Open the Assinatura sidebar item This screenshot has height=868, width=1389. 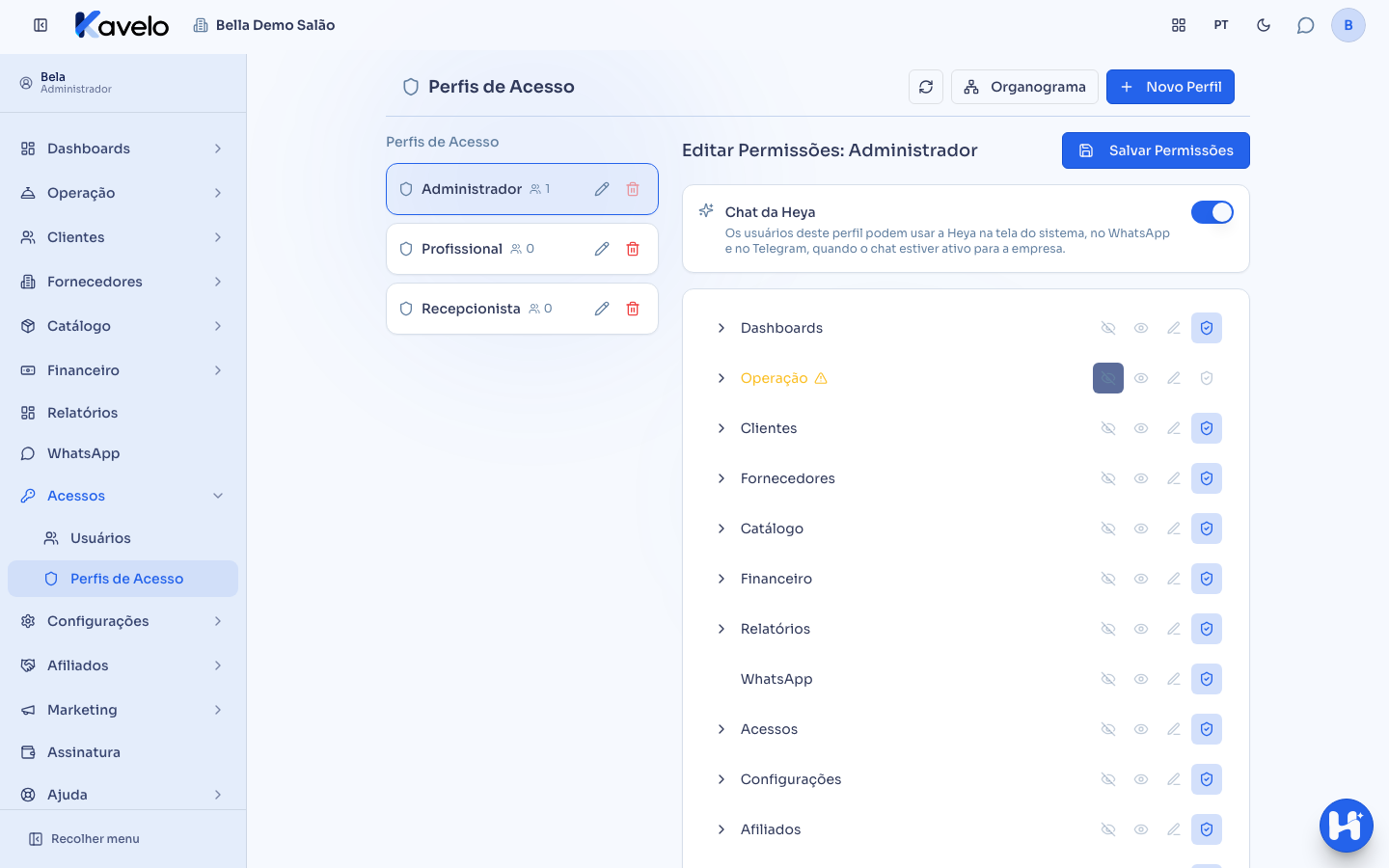coord(123,752)
